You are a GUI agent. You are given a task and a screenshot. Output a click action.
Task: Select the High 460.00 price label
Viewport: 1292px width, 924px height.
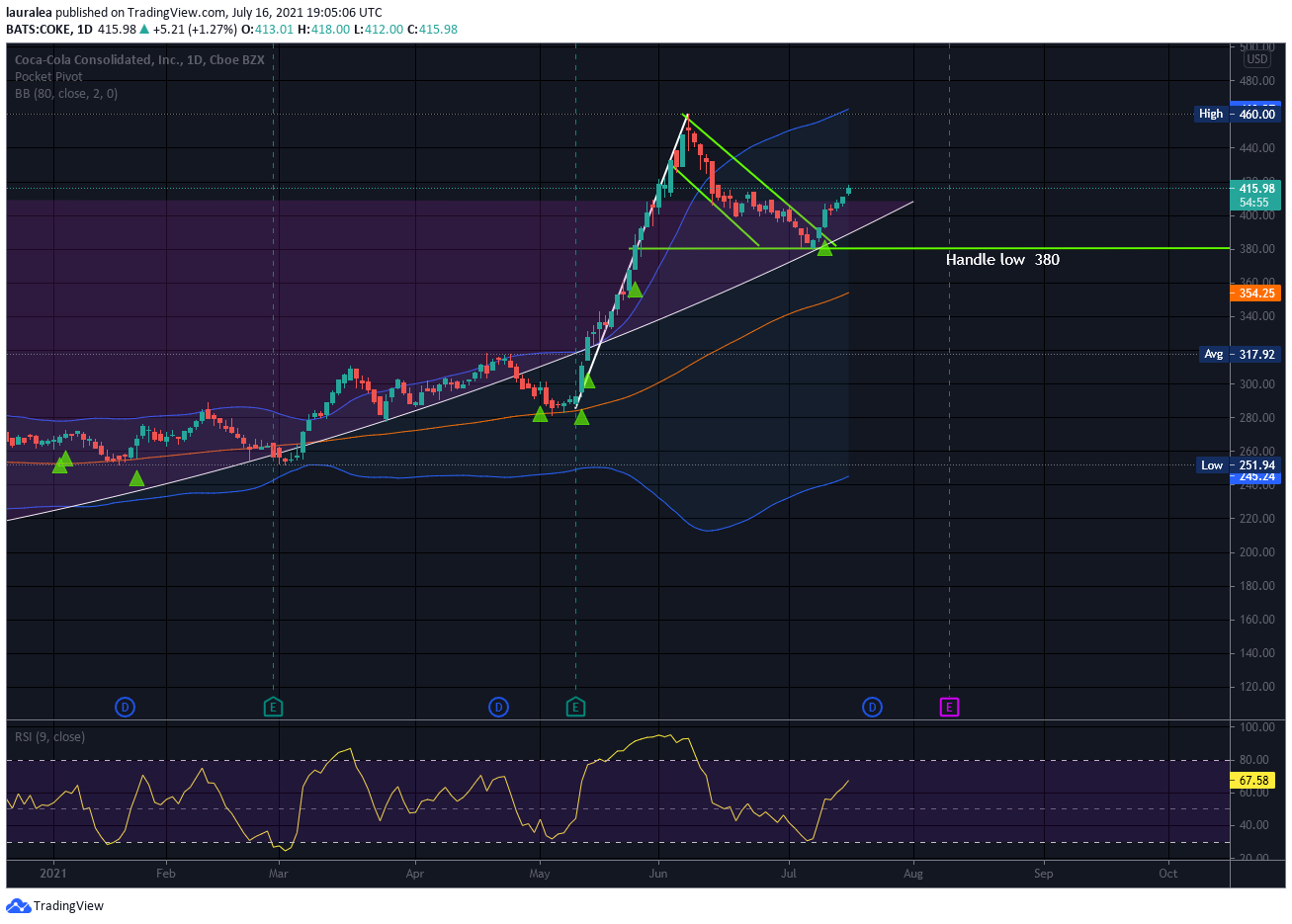1238,114
